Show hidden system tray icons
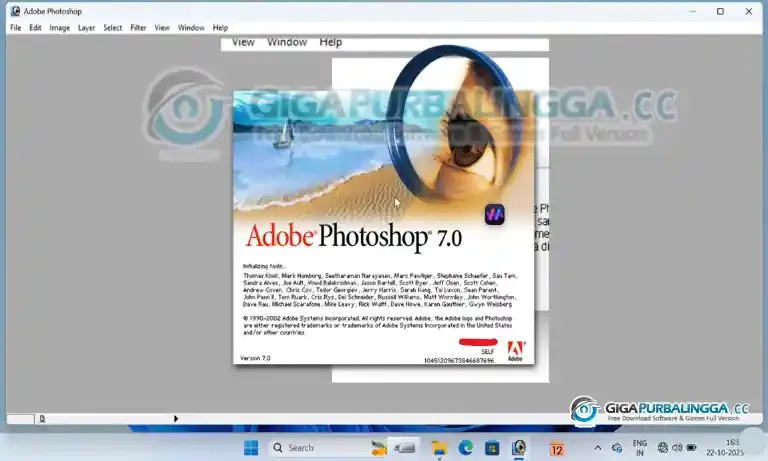This screenshot has width=768, height=461. (x=598, y=448)
